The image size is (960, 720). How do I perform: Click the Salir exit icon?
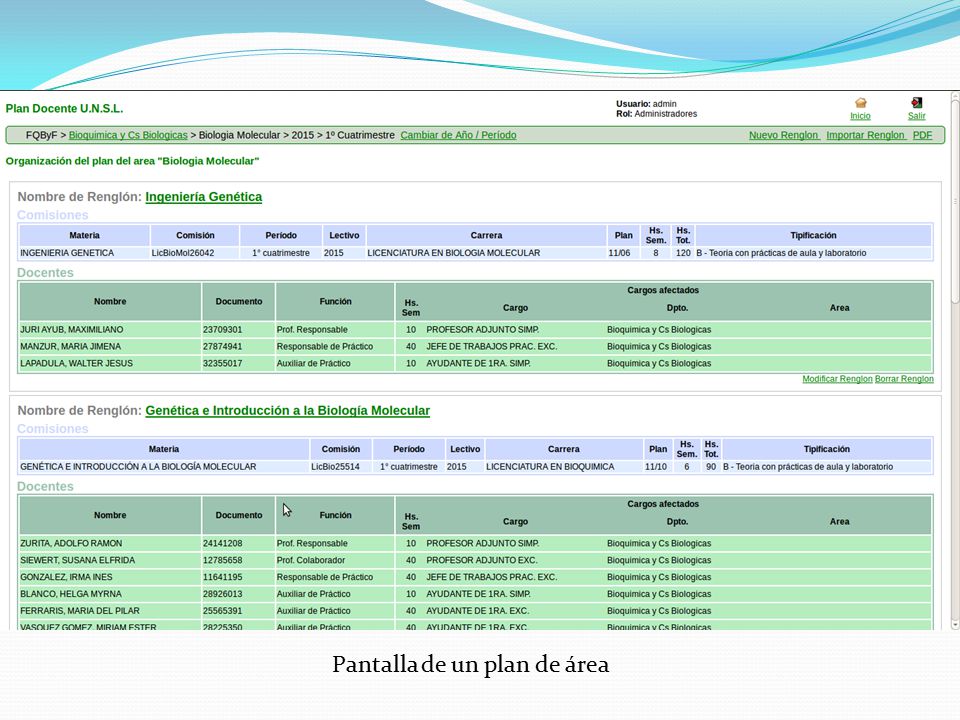[x=917, y=102]
